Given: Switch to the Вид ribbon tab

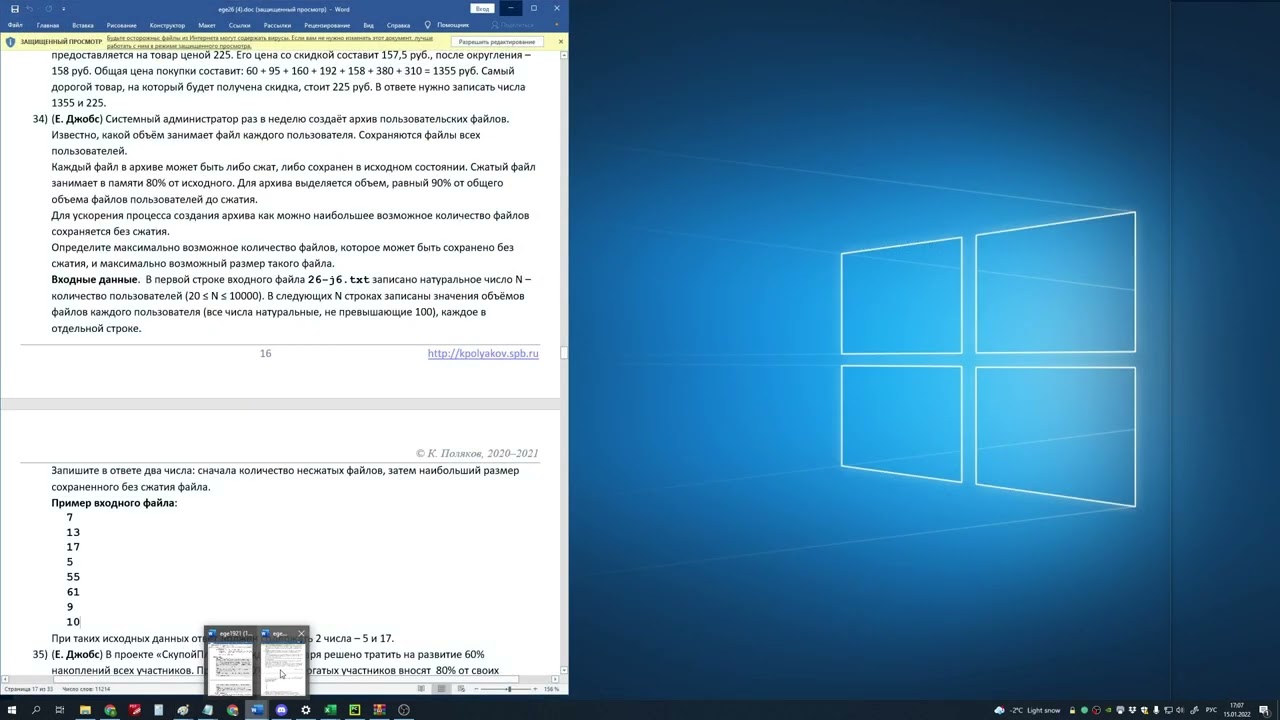Looking at the screenshot, I should pos(368,25).
